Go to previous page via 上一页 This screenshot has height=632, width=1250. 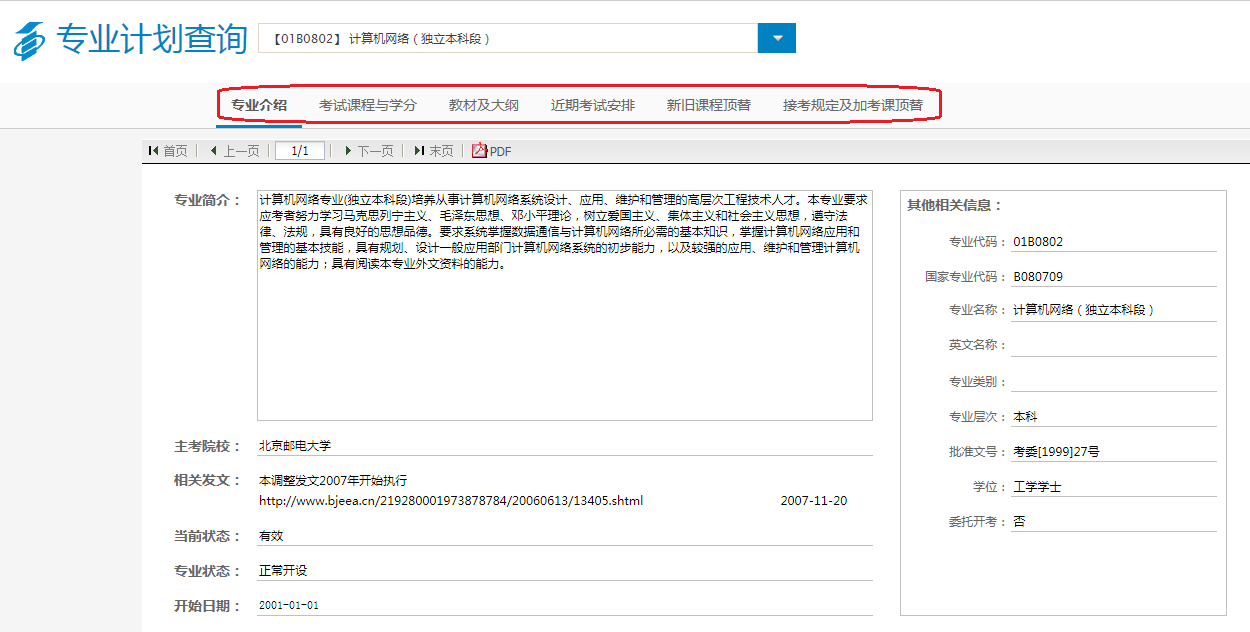(x=234, y=151)
